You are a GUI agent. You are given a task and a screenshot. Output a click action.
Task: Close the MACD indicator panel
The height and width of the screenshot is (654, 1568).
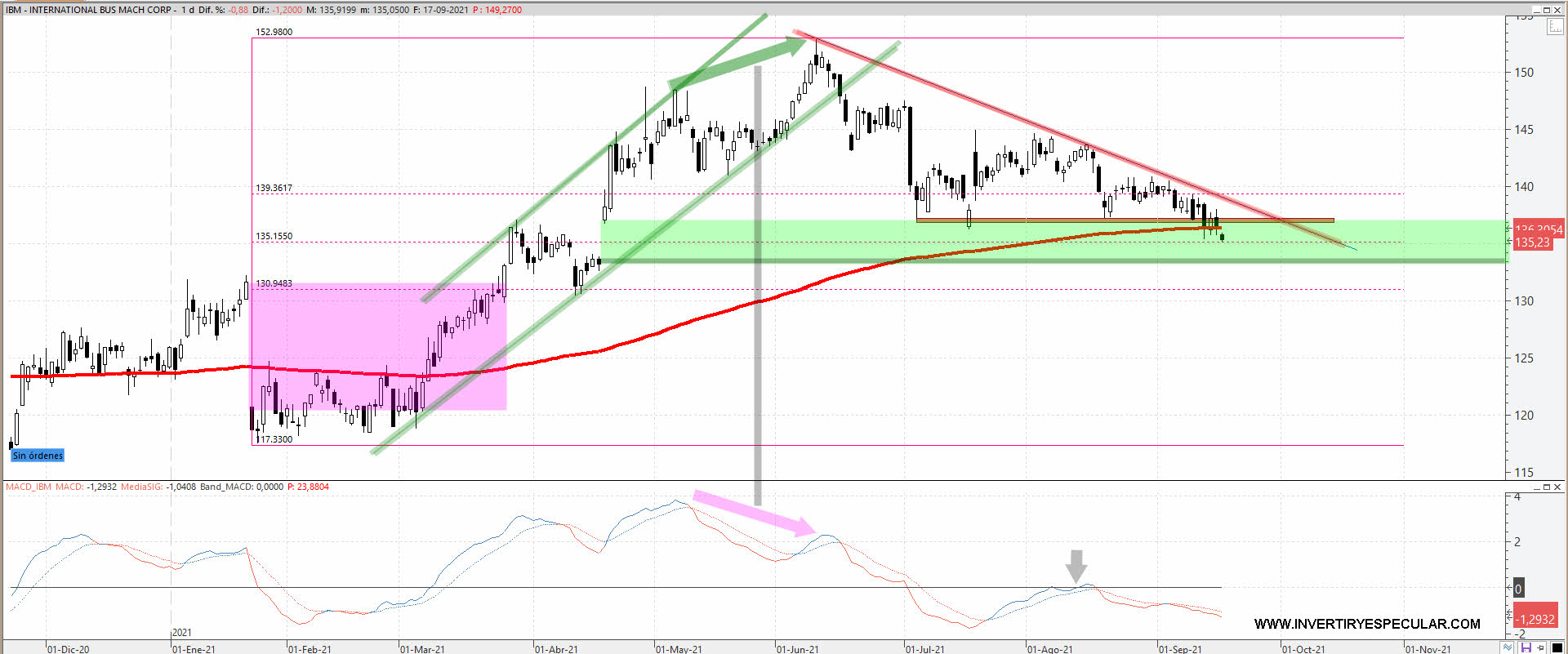click(x=1557, y=487)
